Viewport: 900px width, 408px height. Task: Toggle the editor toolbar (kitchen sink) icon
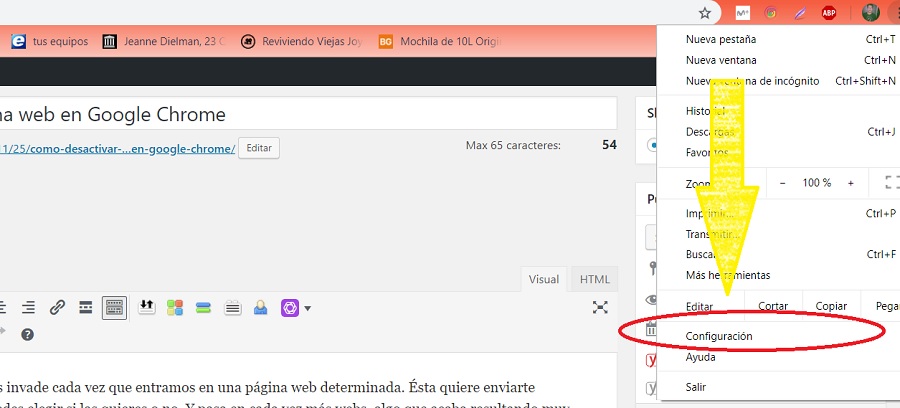pos(114,308)
